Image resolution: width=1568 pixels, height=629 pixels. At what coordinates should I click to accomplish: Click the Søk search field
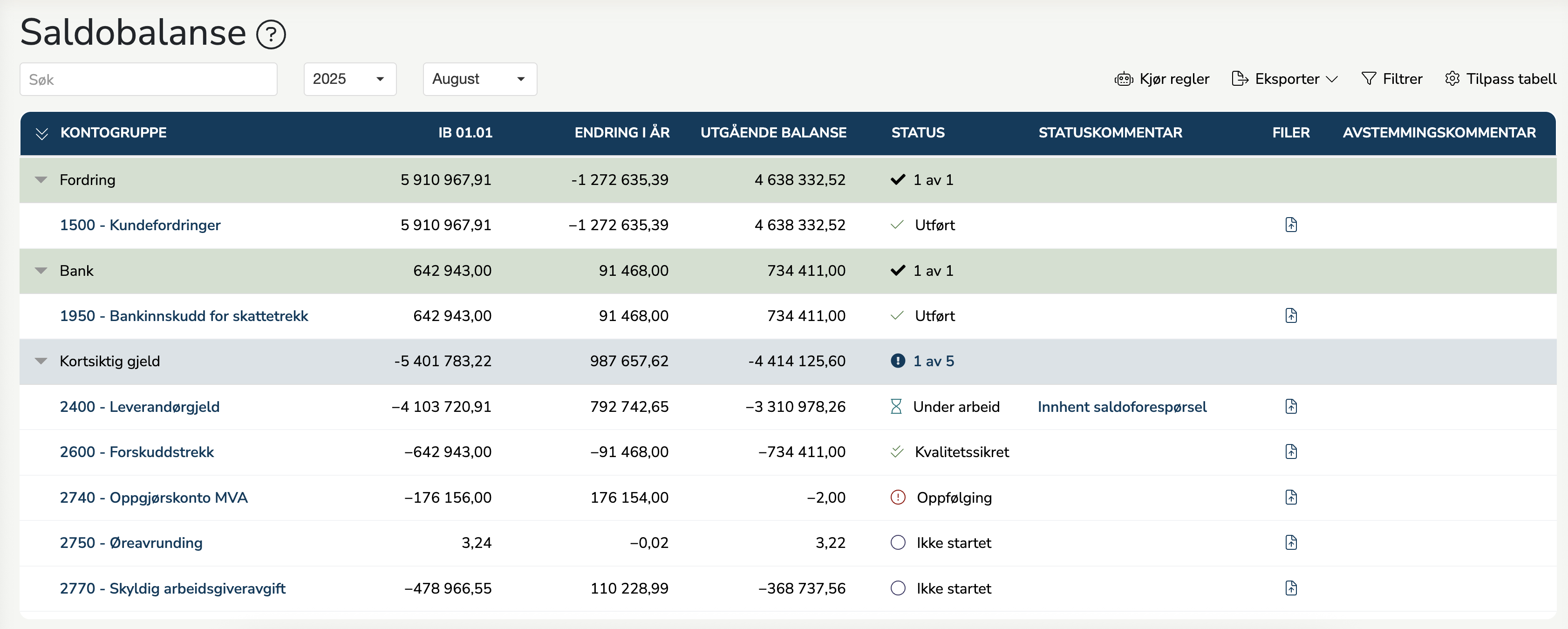(x=148, y=79)
